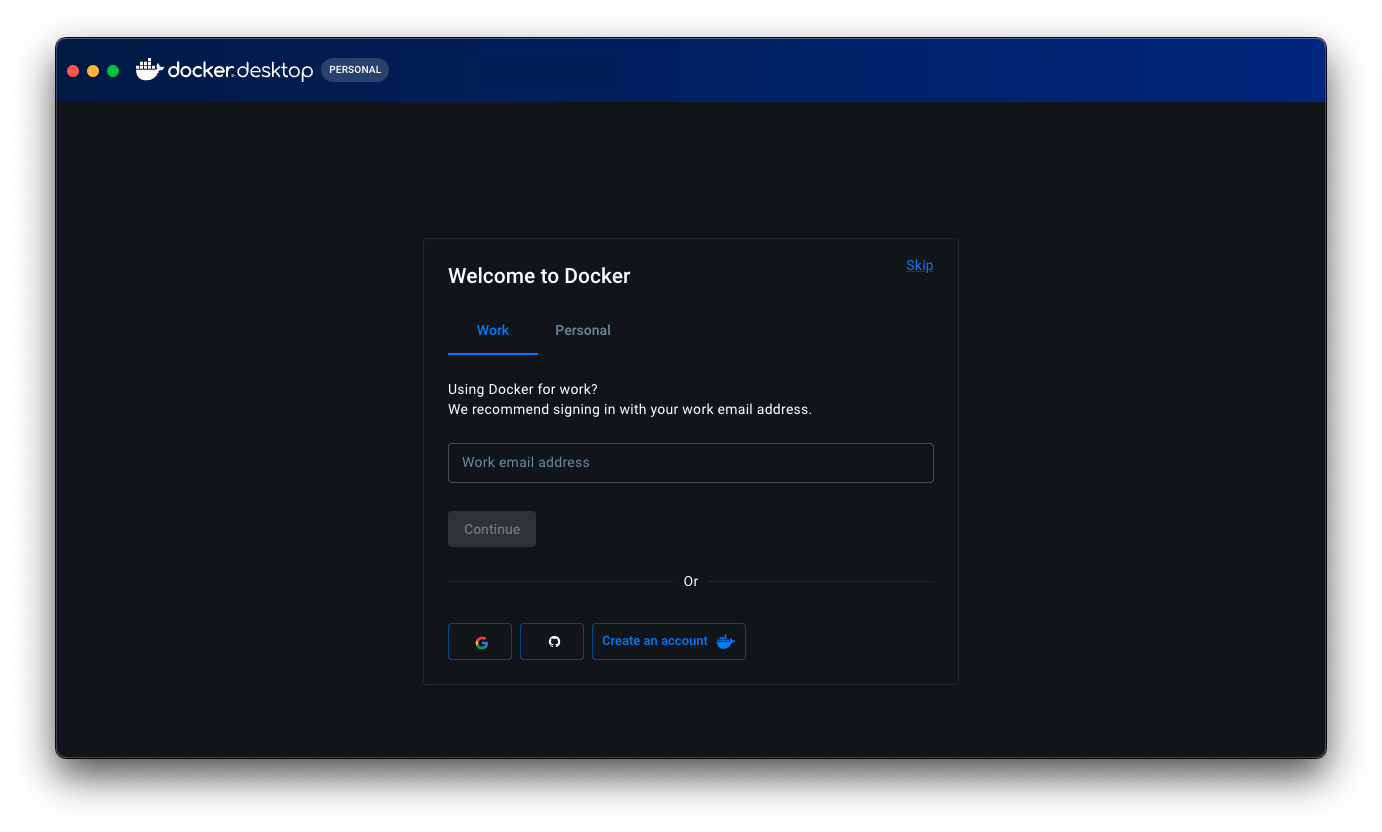Close the window with the red button

click(73, 71)
